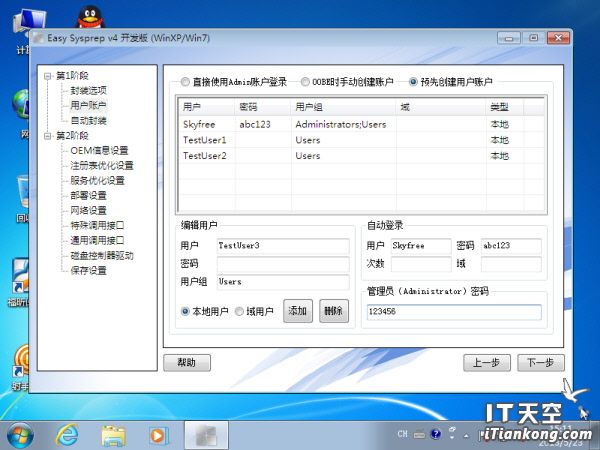
Task: Click the 添加 button
Action: (298, 311)
